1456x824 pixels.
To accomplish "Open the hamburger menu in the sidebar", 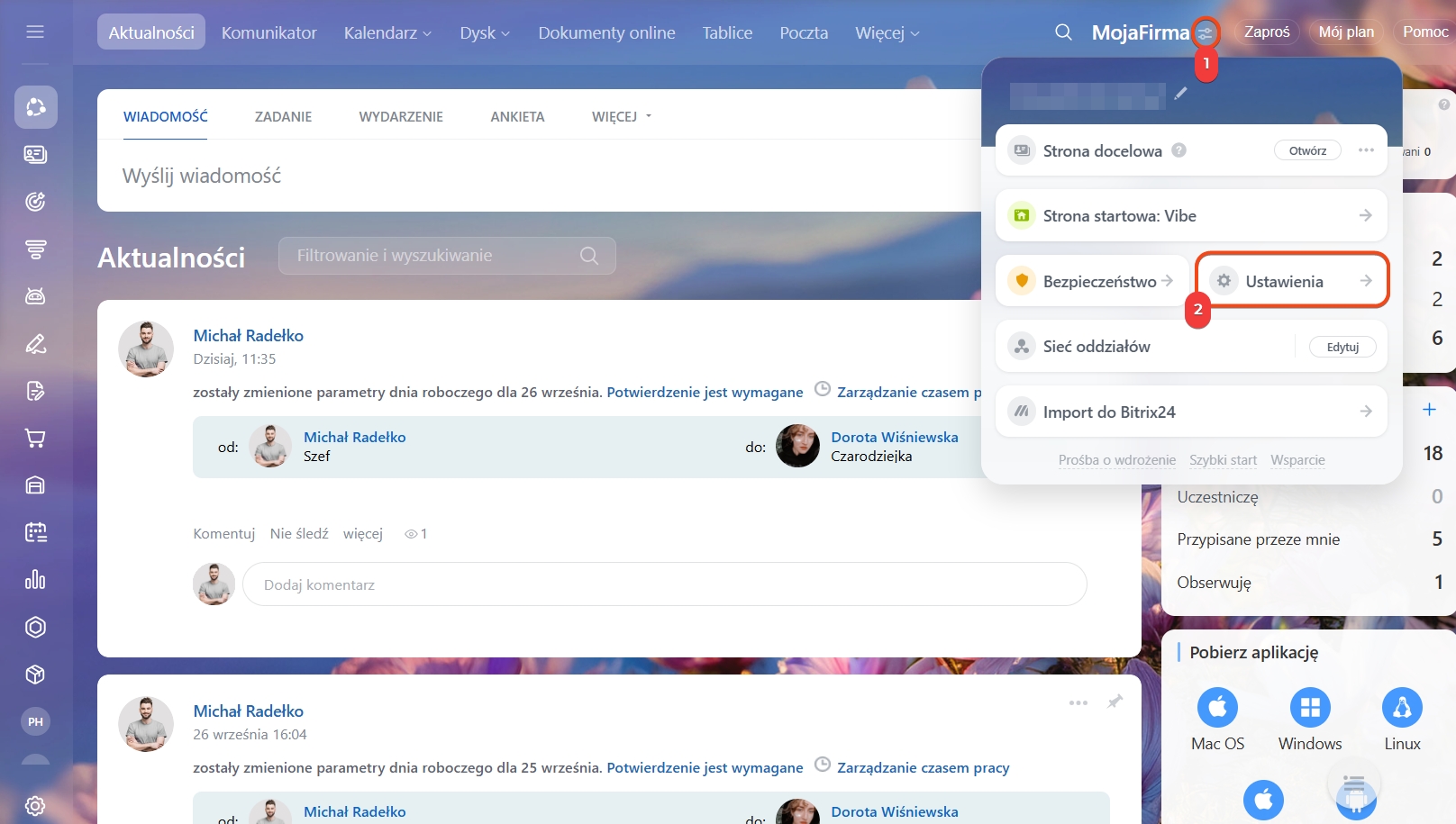I will (x=35, y=32).
